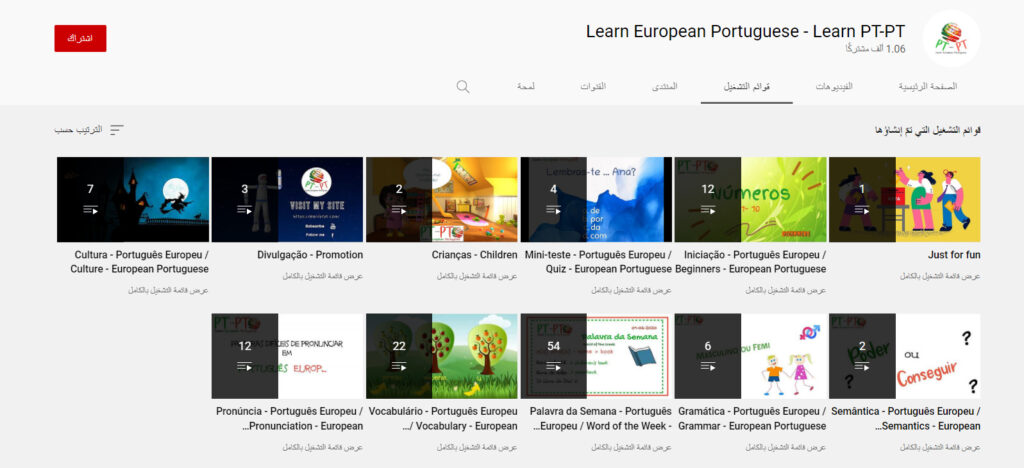Click the search magnifier icon in channel tabs

[x=463, y=86]
